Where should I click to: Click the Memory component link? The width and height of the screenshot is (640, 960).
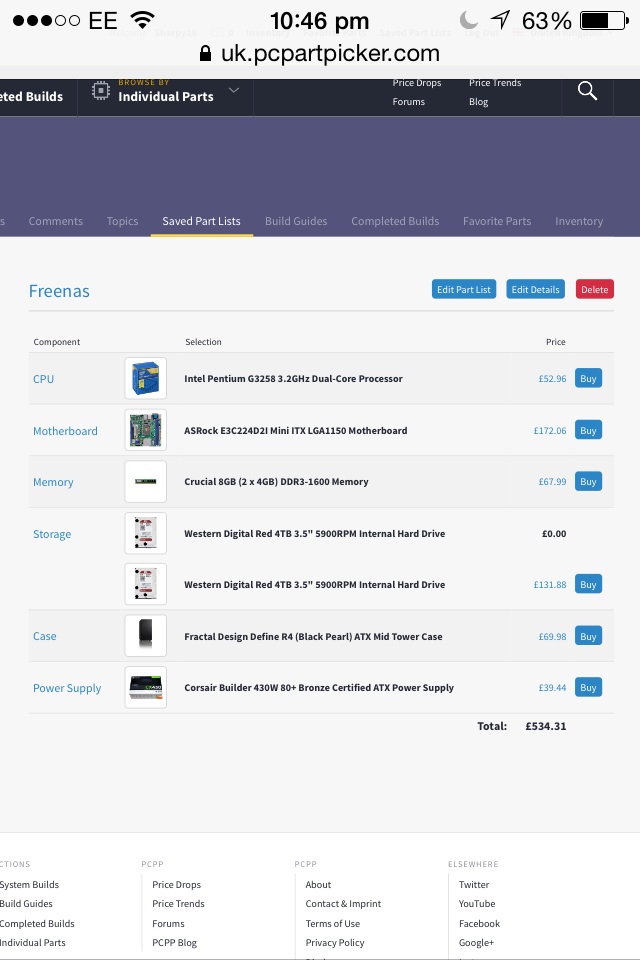pos(53,482)
